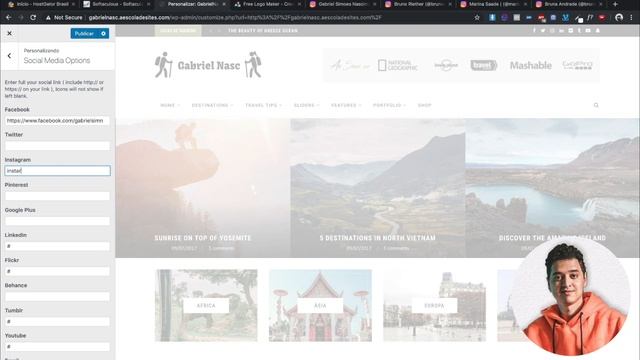Click the red Pocket extension icon
The height and width of the screenshot is (360, 640).
click(x=602, y=18)
